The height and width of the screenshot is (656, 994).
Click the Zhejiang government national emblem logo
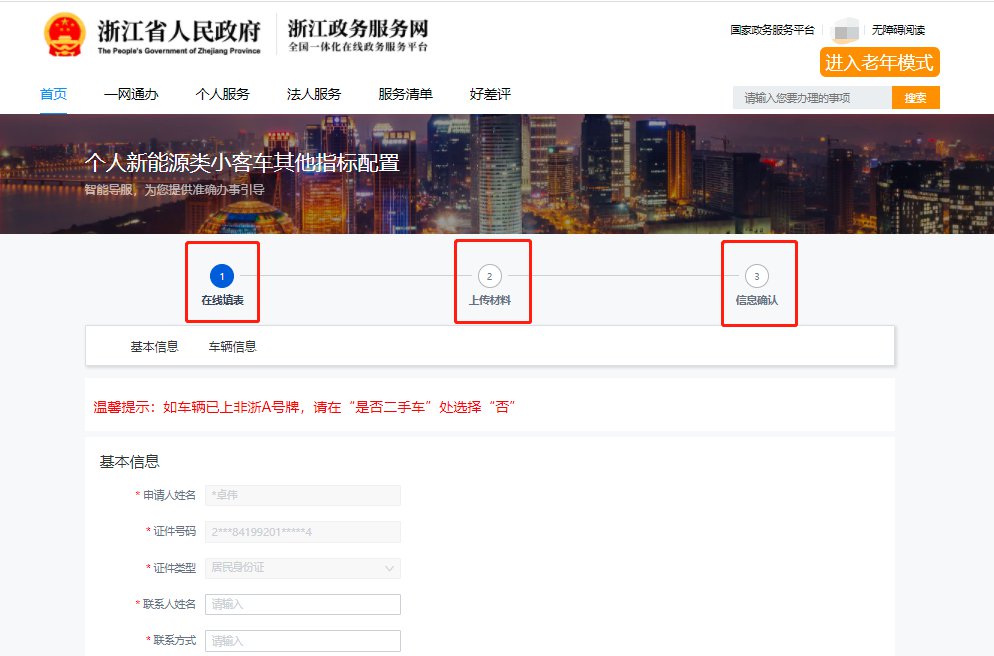65,35
